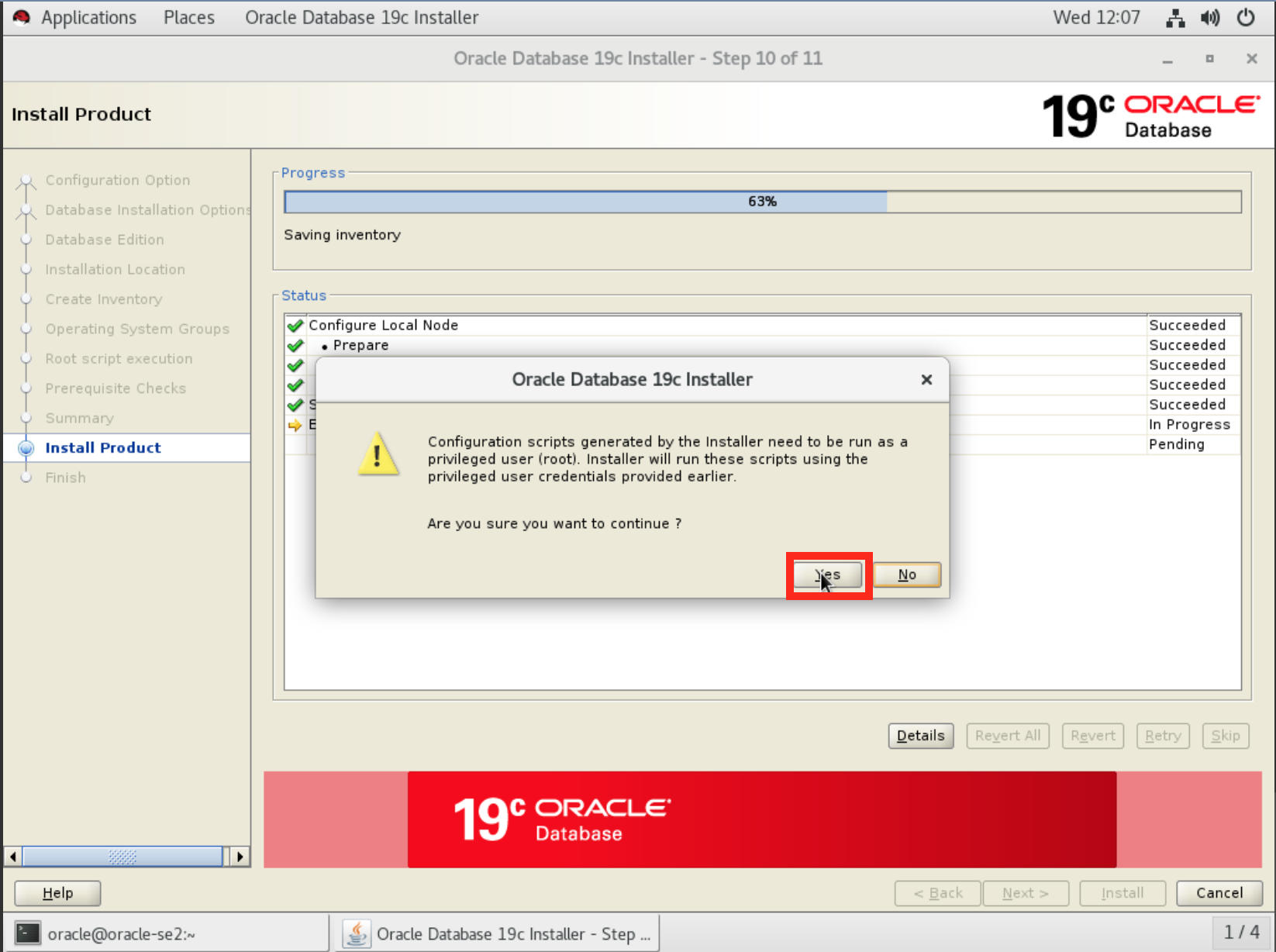The height and width of the screenshot is (952, 1276).
Task: Click the Java icon in the taskbar
Action: click(x=357, y=933)
